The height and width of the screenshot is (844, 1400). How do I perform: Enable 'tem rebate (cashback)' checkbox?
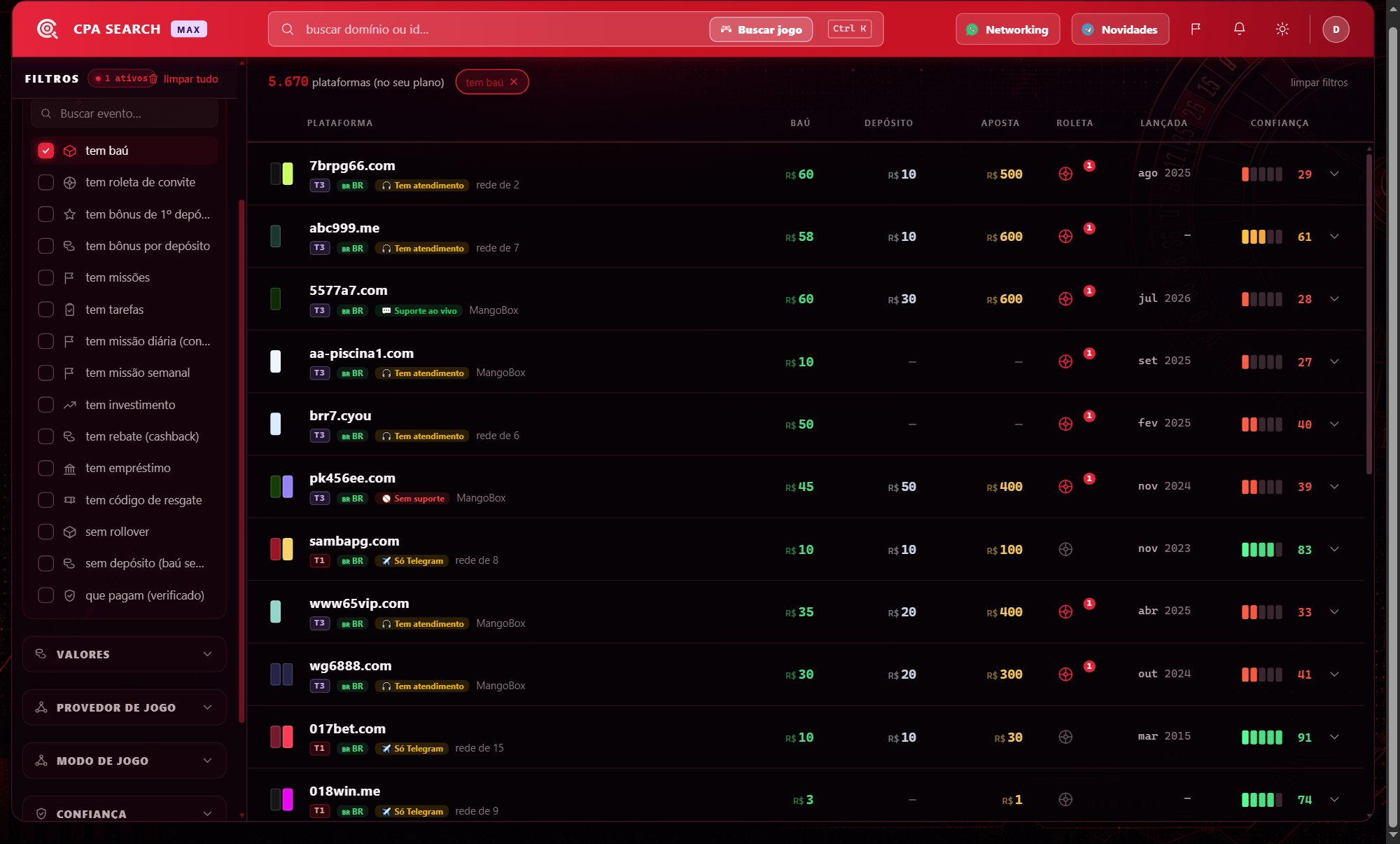click(45, 436)
